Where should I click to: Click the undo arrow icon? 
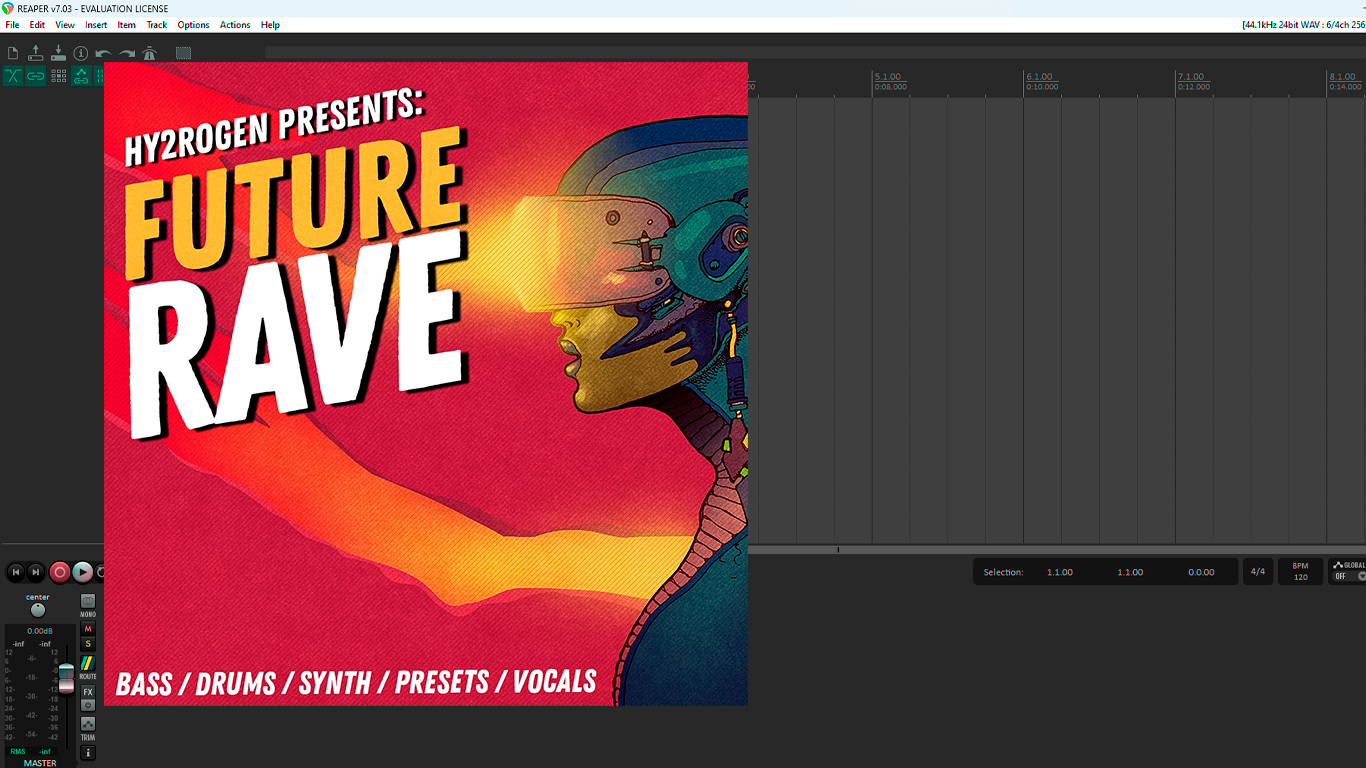coord(104,53)
